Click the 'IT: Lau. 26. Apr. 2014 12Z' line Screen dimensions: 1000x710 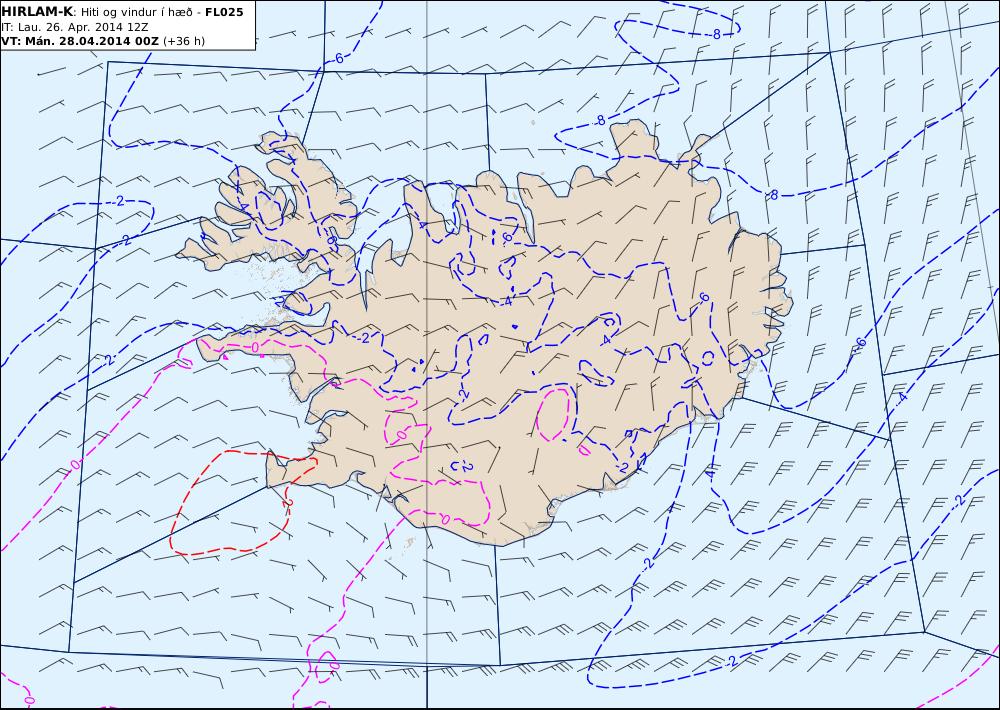coord(75,27)
